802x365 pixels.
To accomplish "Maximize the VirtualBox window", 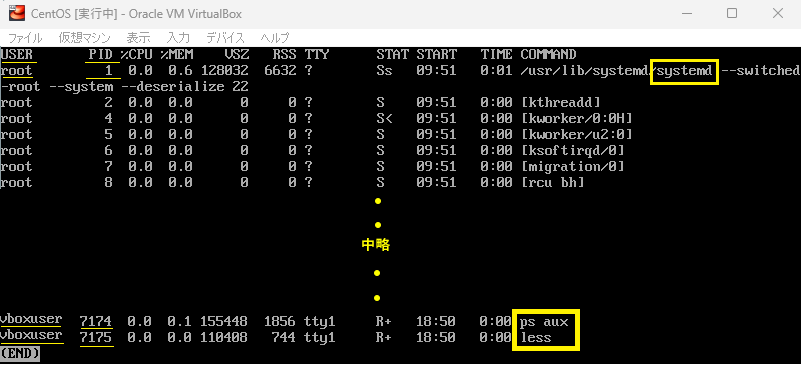I will coord(732,13).
